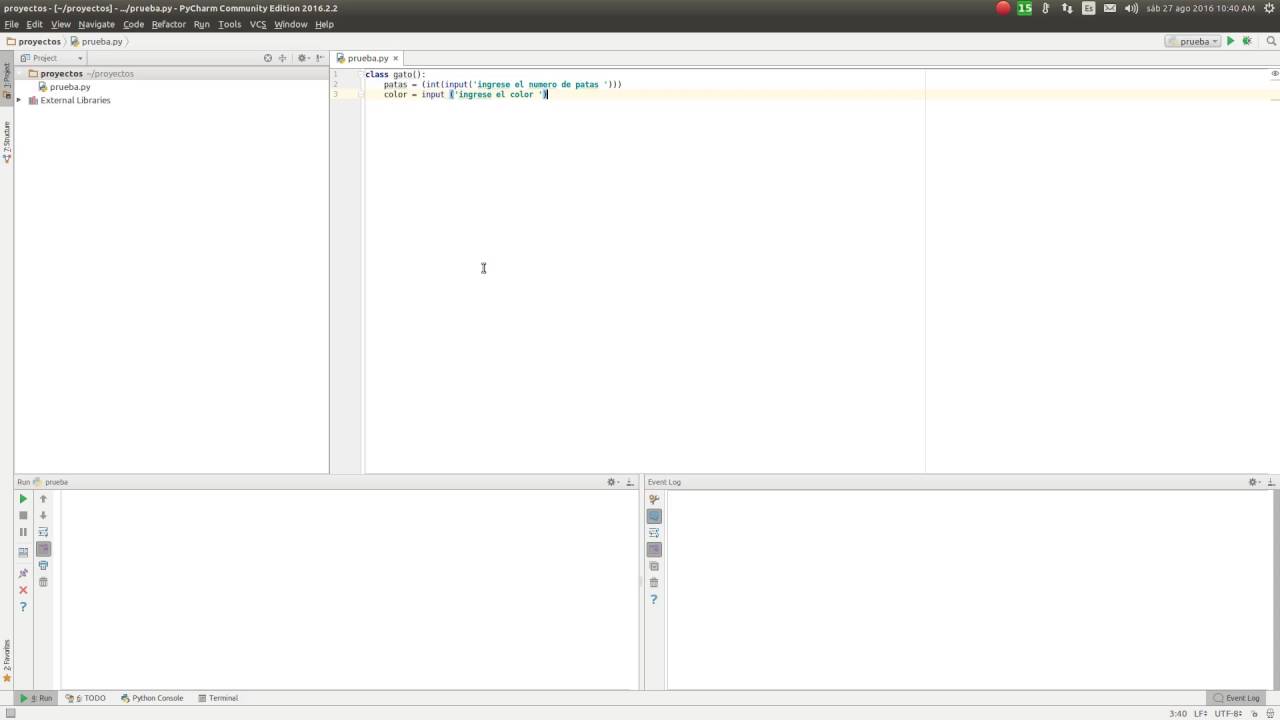Toggle scroll to end in Event Log
The image size is (1280, 720).
[x=654, y=549]
